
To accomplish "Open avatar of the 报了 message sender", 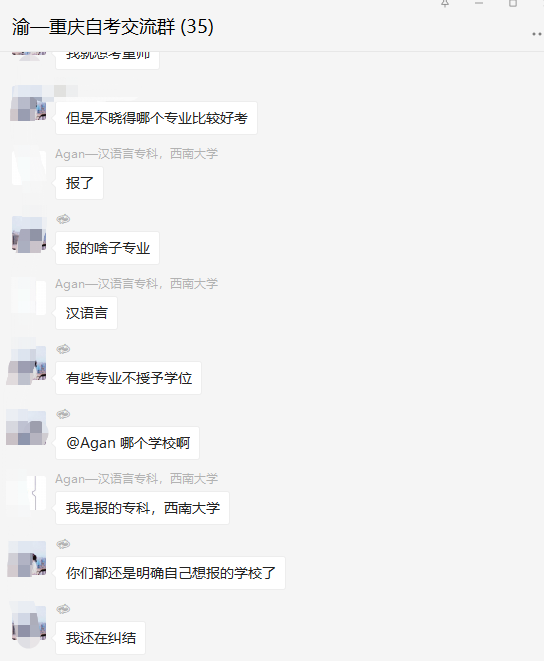I will (29, 168).
